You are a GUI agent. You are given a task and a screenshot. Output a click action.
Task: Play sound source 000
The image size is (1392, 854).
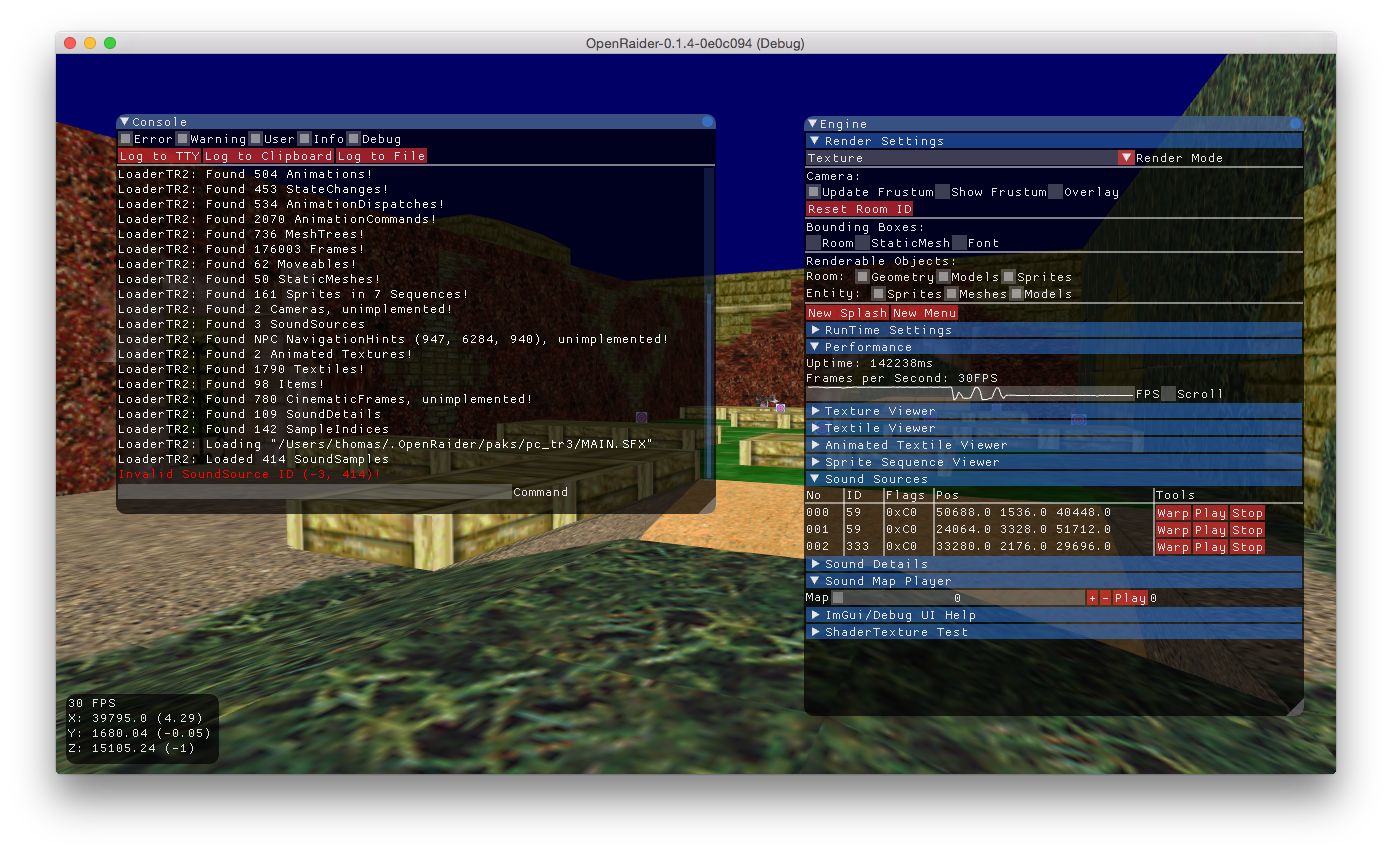tap(1210, 513)
